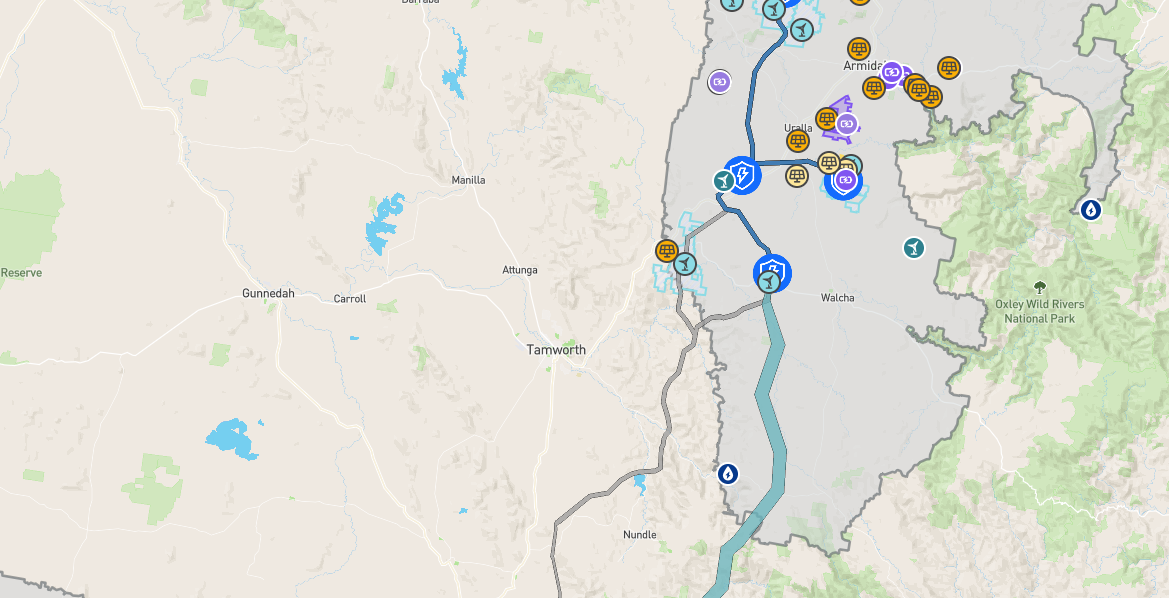Open the tree icon of Oxley Wild Rivers National Park
The height and width of the screenshot is (598, 1169).
(x=1039, y=287)
